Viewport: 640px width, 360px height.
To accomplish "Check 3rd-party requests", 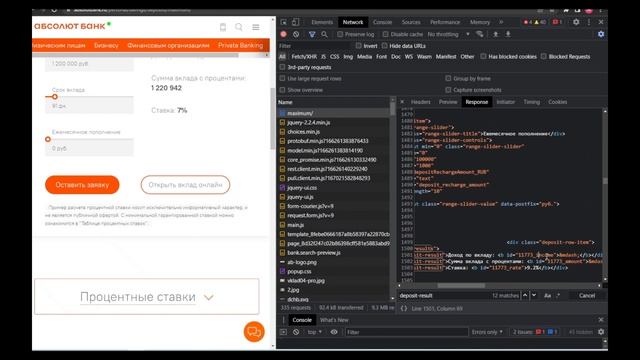I will [x=282, y=67].
